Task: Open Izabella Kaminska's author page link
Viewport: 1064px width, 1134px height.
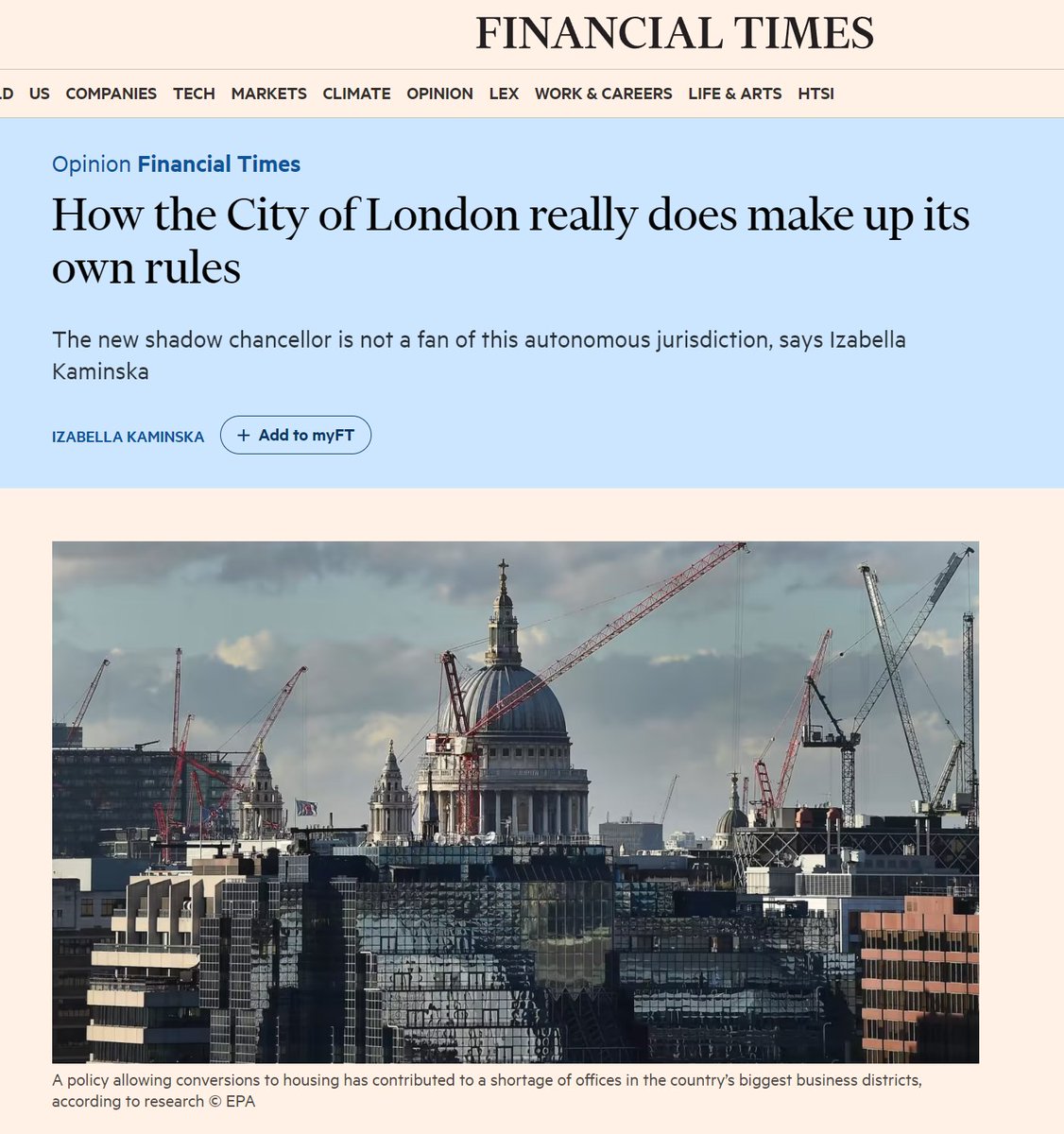Action: (129, 437)
